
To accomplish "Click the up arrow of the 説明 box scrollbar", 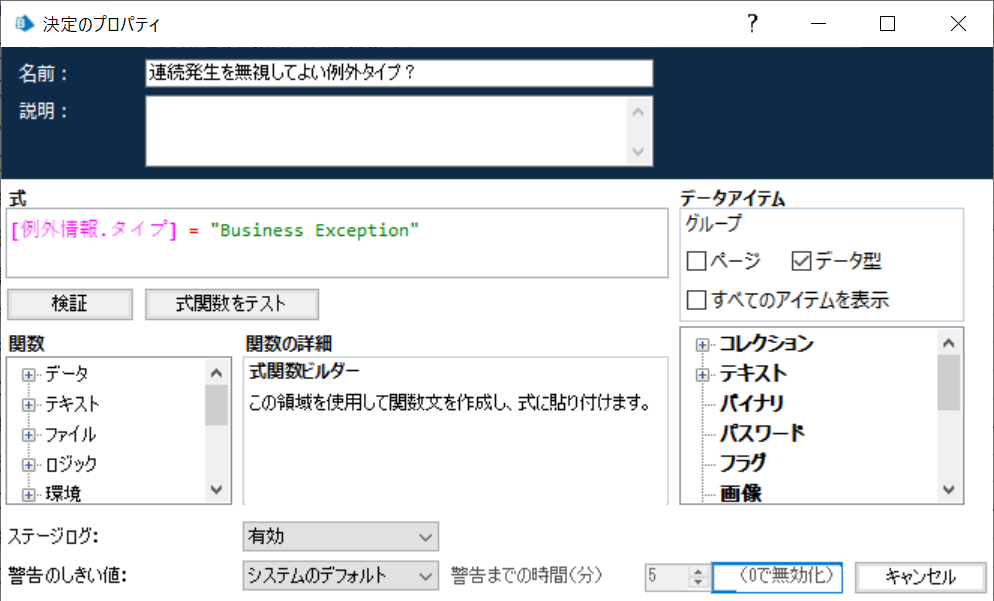I will point(638,112).
